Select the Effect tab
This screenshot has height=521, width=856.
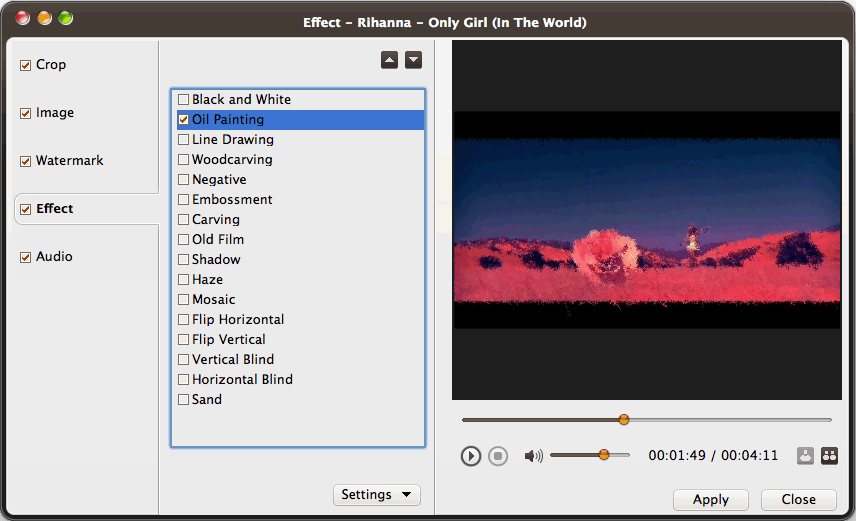55,209
